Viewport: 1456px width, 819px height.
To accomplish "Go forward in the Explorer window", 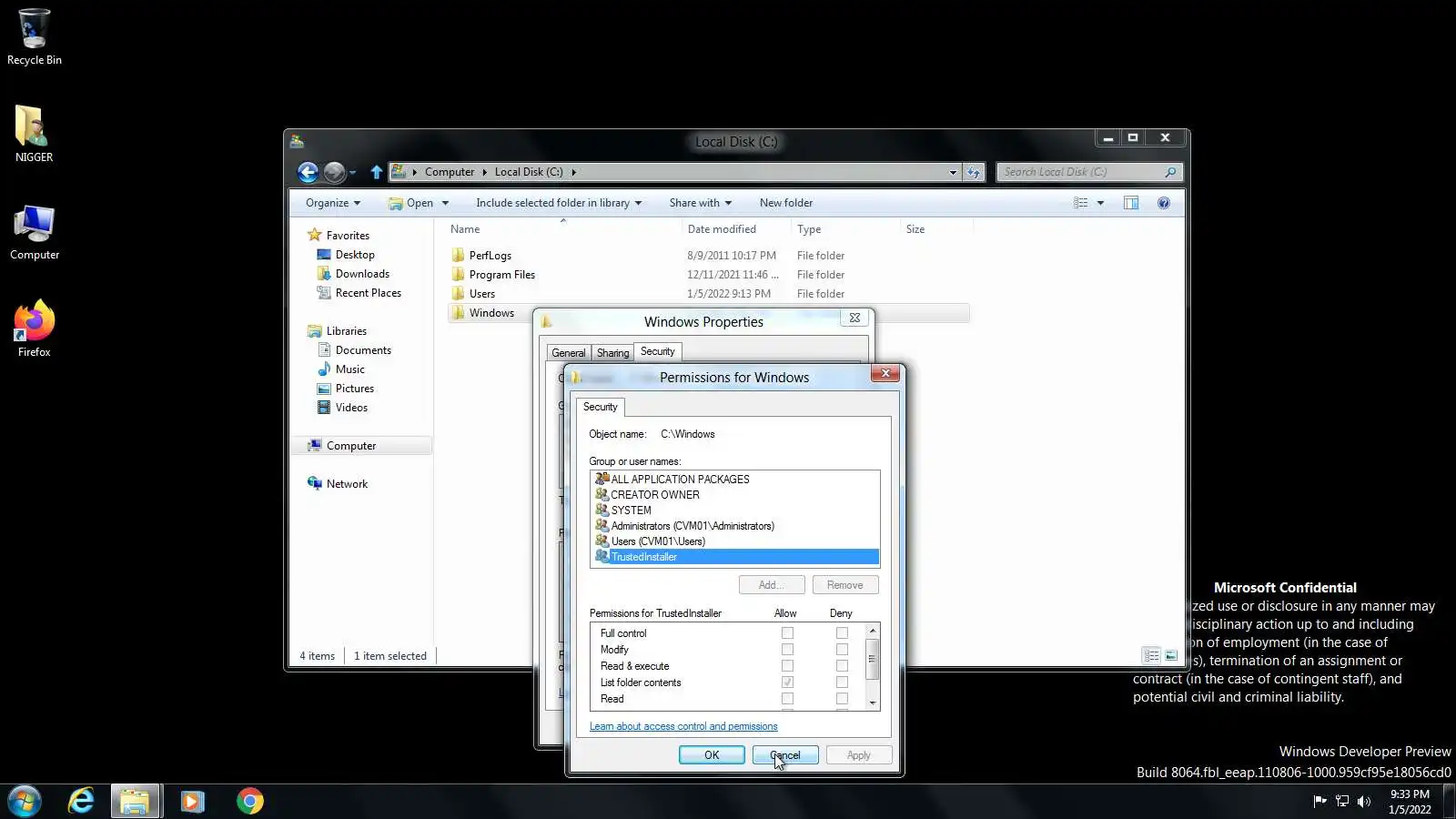I will click(x=334, y=172).
